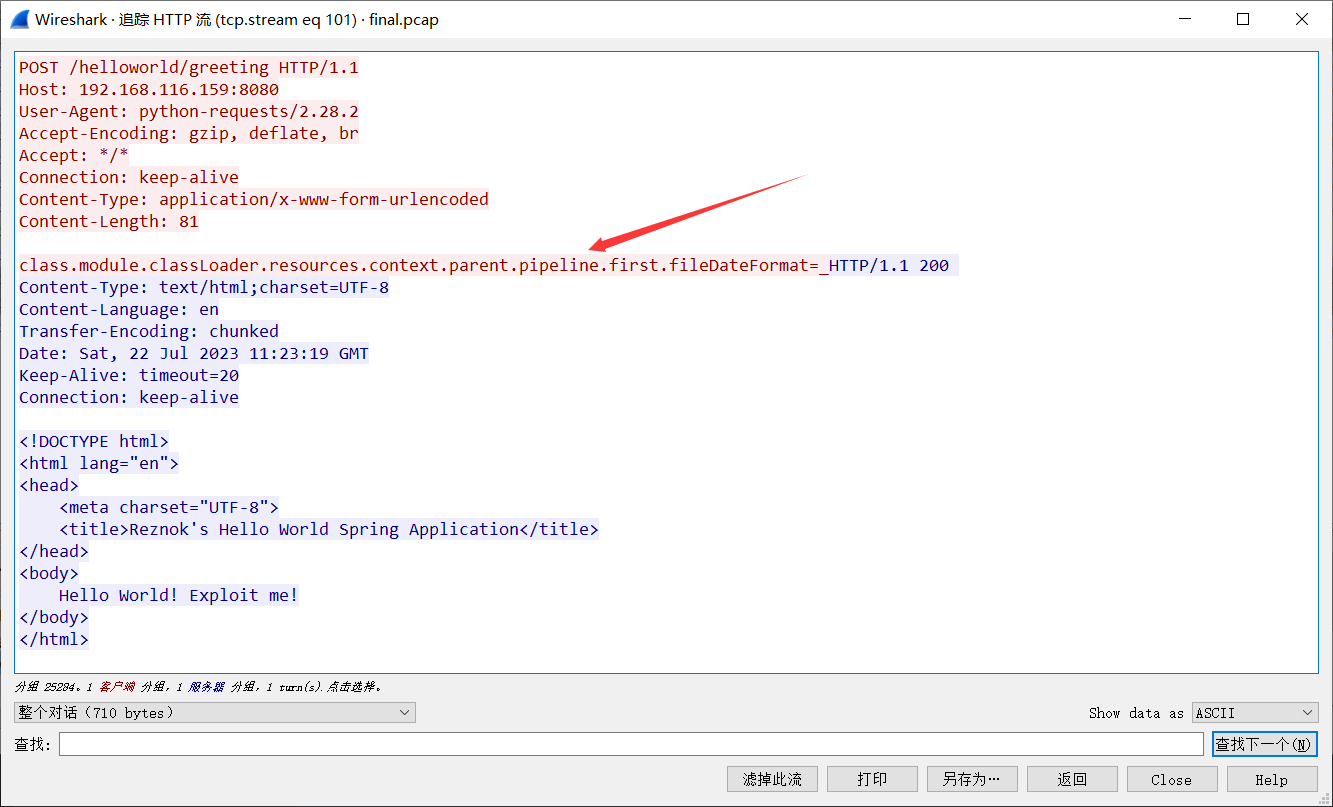Minimize the Wireshark stream window
1333x807 pixels.
coord(1185,19)
